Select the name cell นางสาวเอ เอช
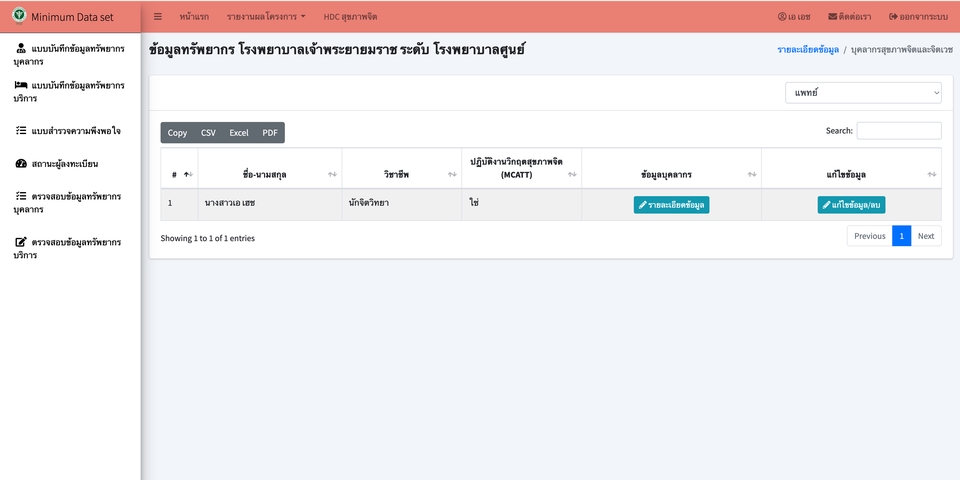 point(270,204)
